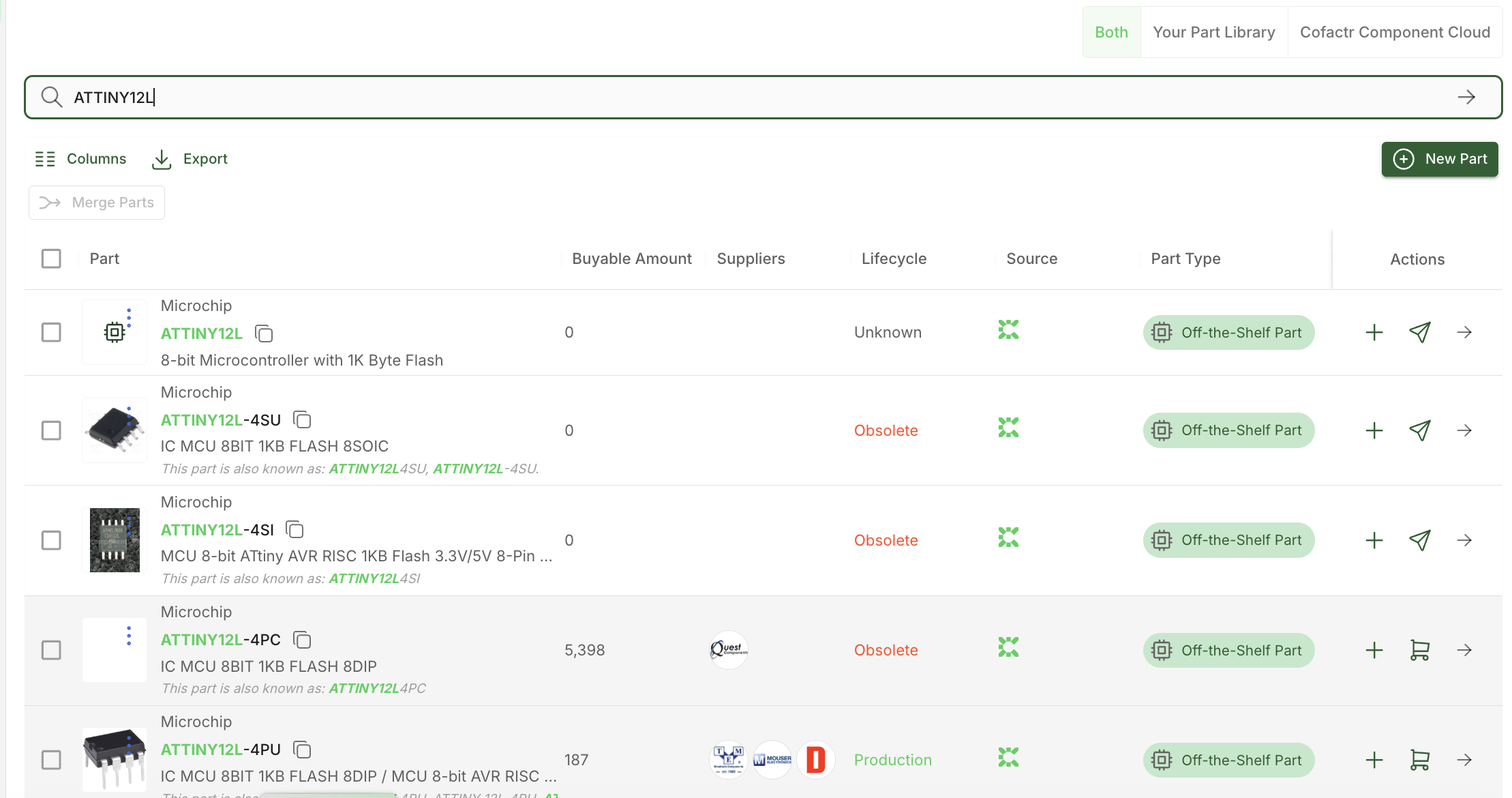This screenshot has width=1512, height=798.
Task: Click the ATTINY12L-4SU chip thumbnail
Action: tap(115, 430)
